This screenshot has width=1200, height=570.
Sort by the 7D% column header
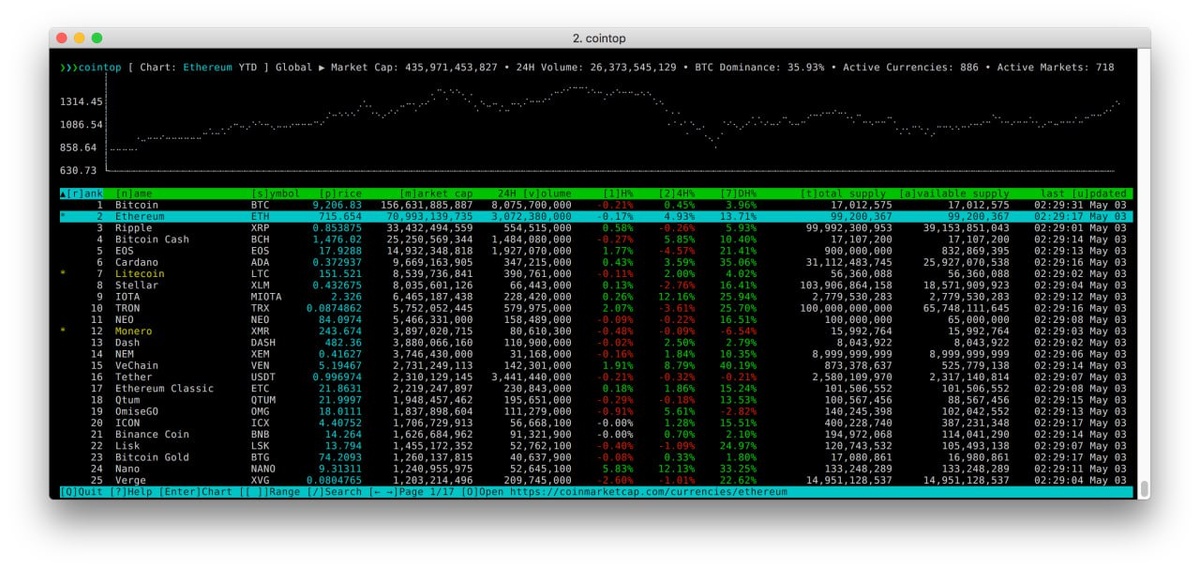739,193
